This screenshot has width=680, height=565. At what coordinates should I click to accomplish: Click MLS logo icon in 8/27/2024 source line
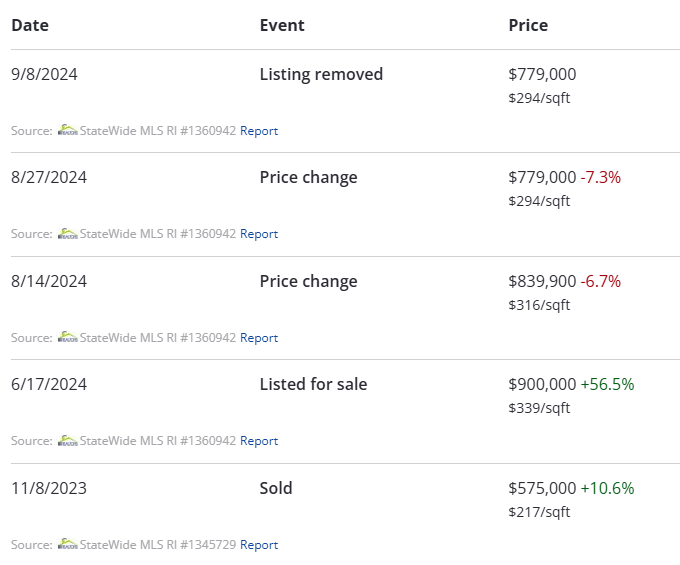(x=68, y=233)
